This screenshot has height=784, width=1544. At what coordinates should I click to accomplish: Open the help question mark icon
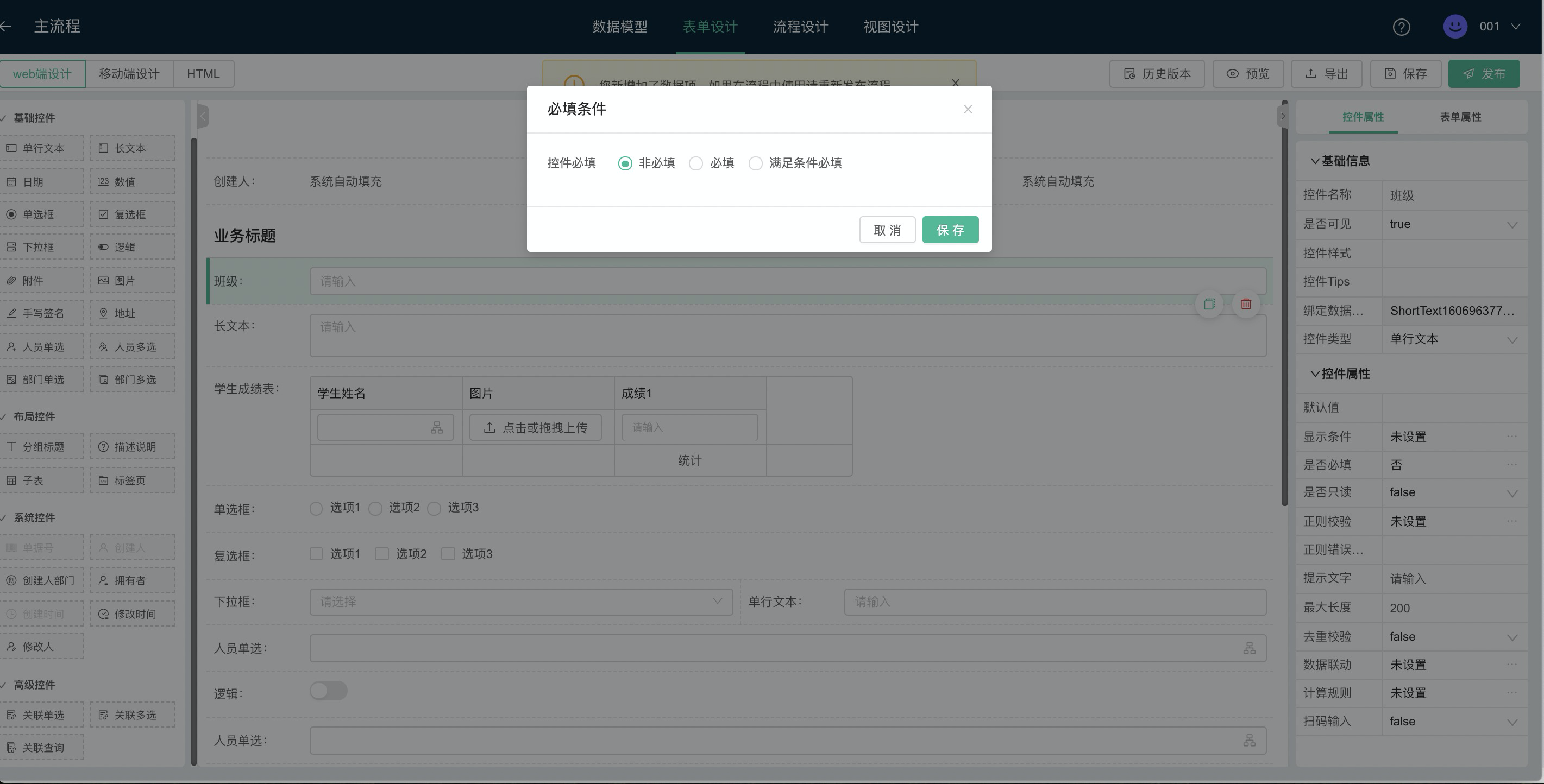point(1401,27)
